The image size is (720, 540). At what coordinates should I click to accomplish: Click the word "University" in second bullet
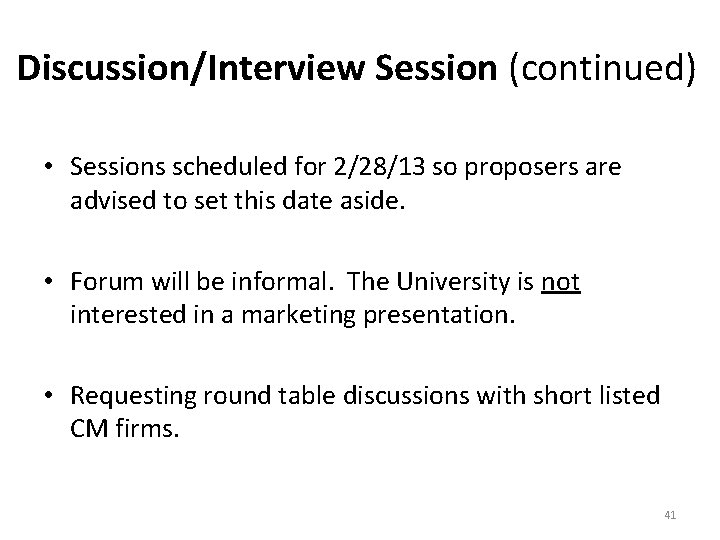point(452,283)
